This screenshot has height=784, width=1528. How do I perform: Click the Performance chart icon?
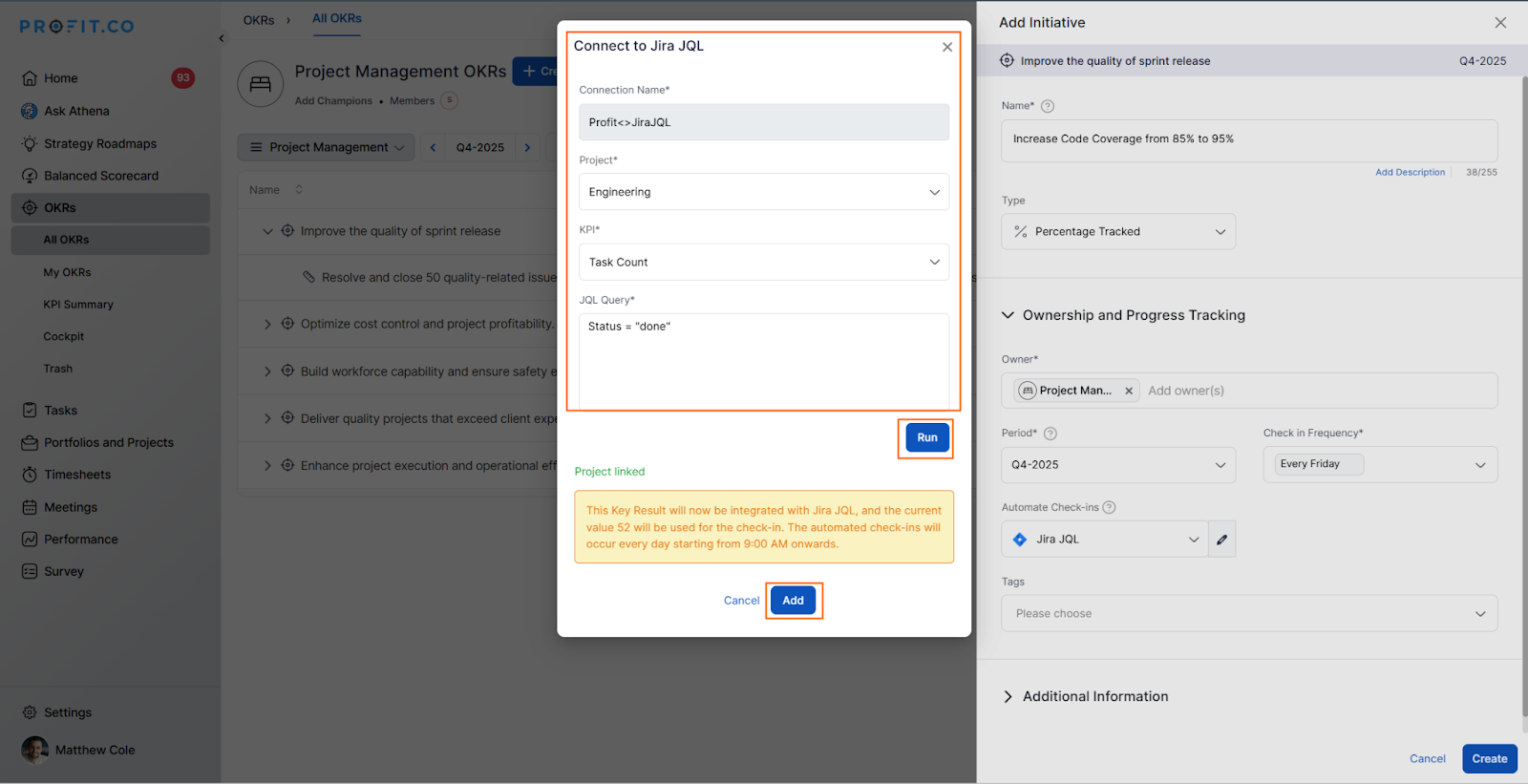pyautogui.click(x=30, y=539)
